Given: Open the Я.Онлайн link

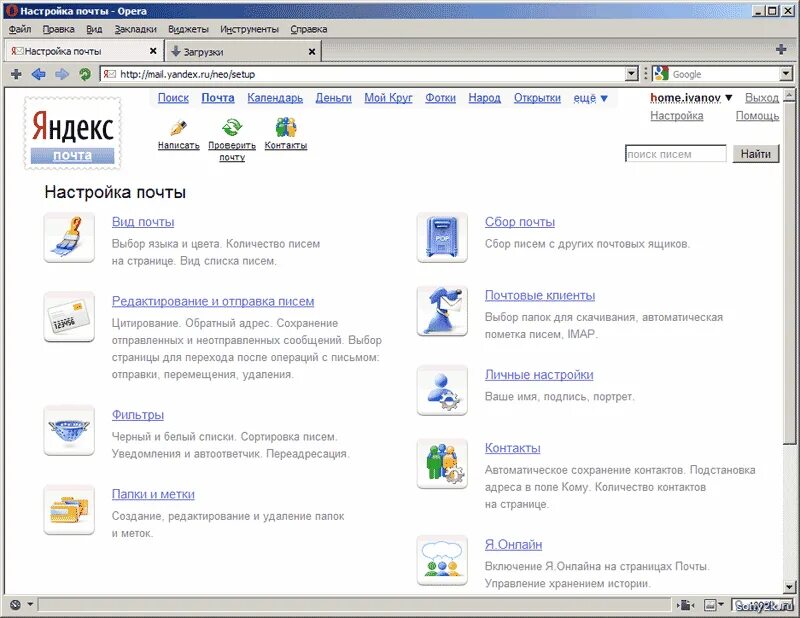Looking at the screenshot, I should click(513, 545).
